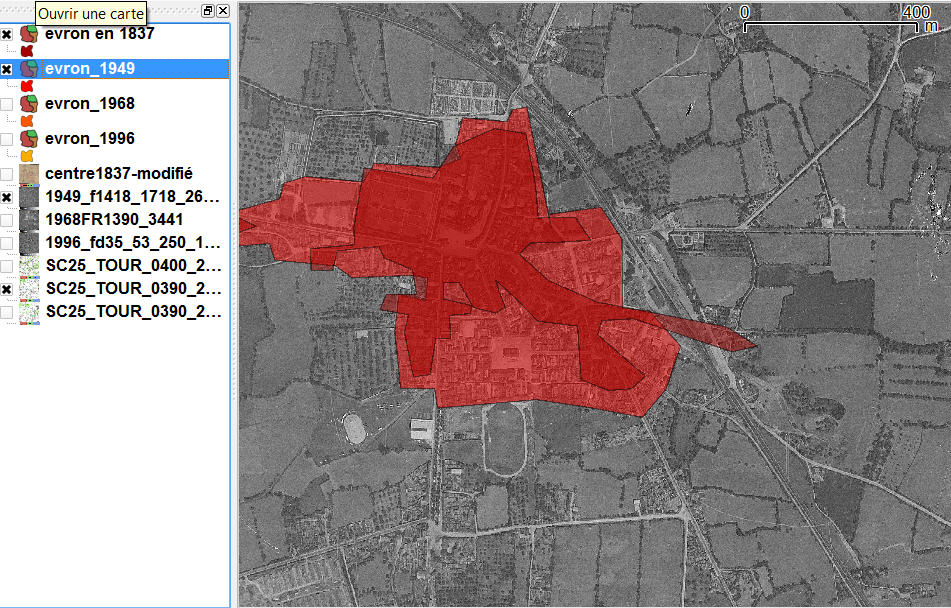Image resolution: width=951 pixels, height=608 pixels.
Task: Select the evron_1968 layer name
Action: pos(90,103)
